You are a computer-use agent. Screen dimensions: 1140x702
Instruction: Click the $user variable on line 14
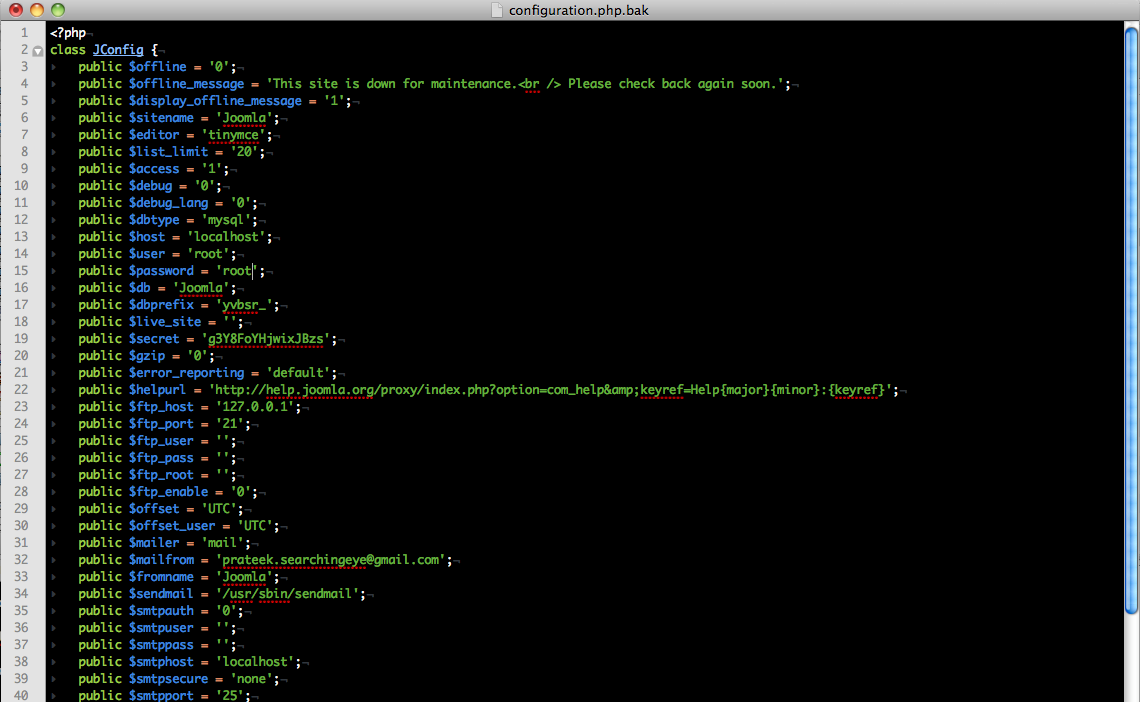tap(147, 254)
